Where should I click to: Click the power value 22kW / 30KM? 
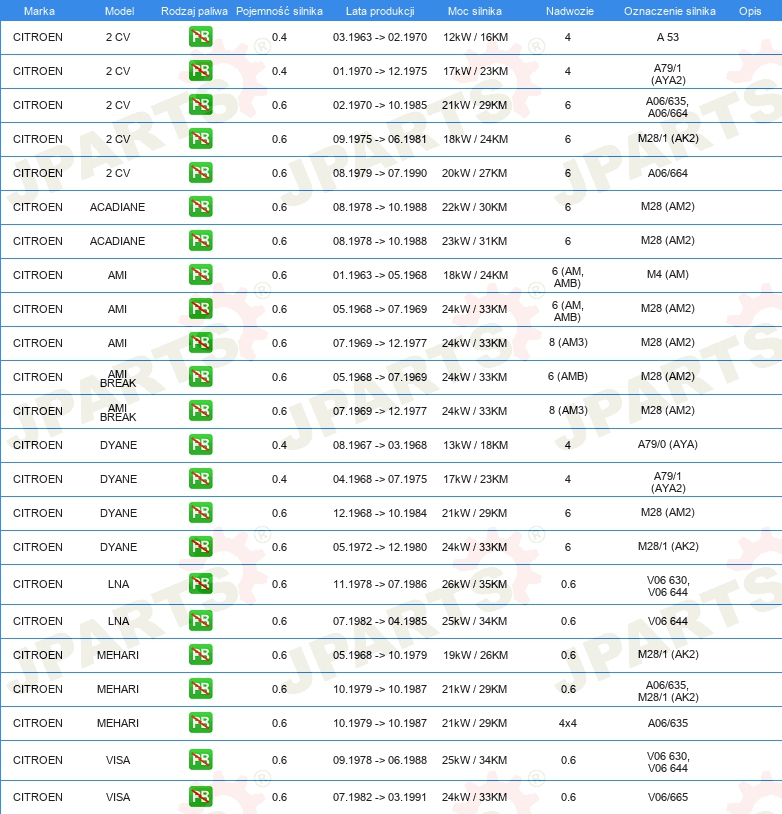pos(475,207)
